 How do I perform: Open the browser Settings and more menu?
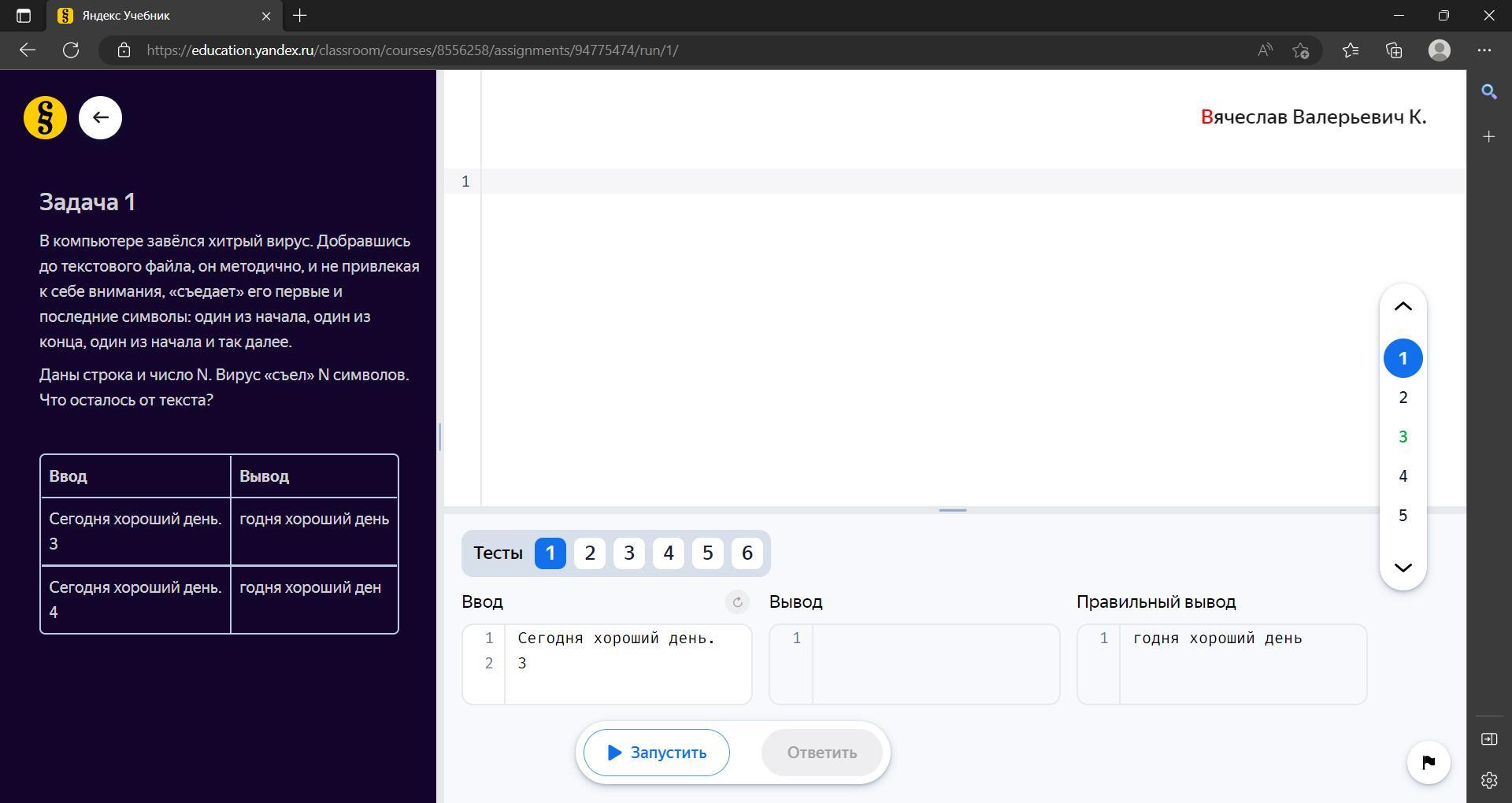click(1484, 50)
